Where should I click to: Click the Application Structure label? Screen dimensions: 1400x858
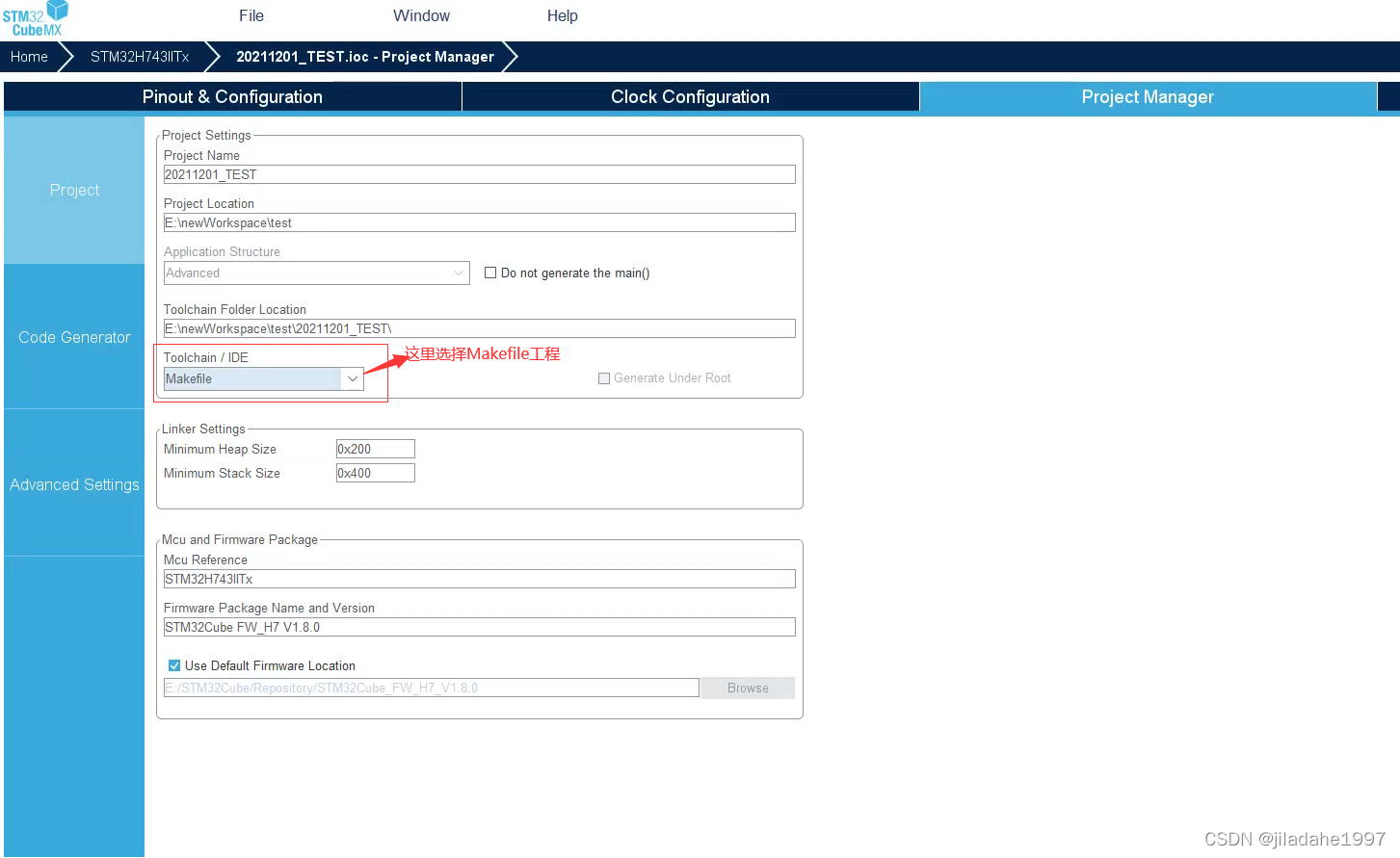[222, 251]
